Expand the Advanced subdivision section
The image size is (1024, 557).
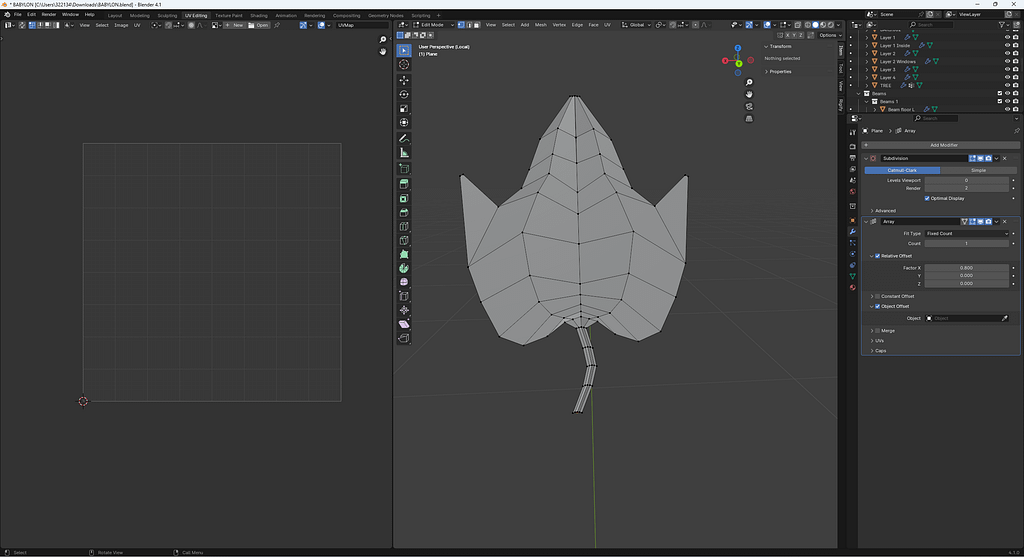click(885, 210)
